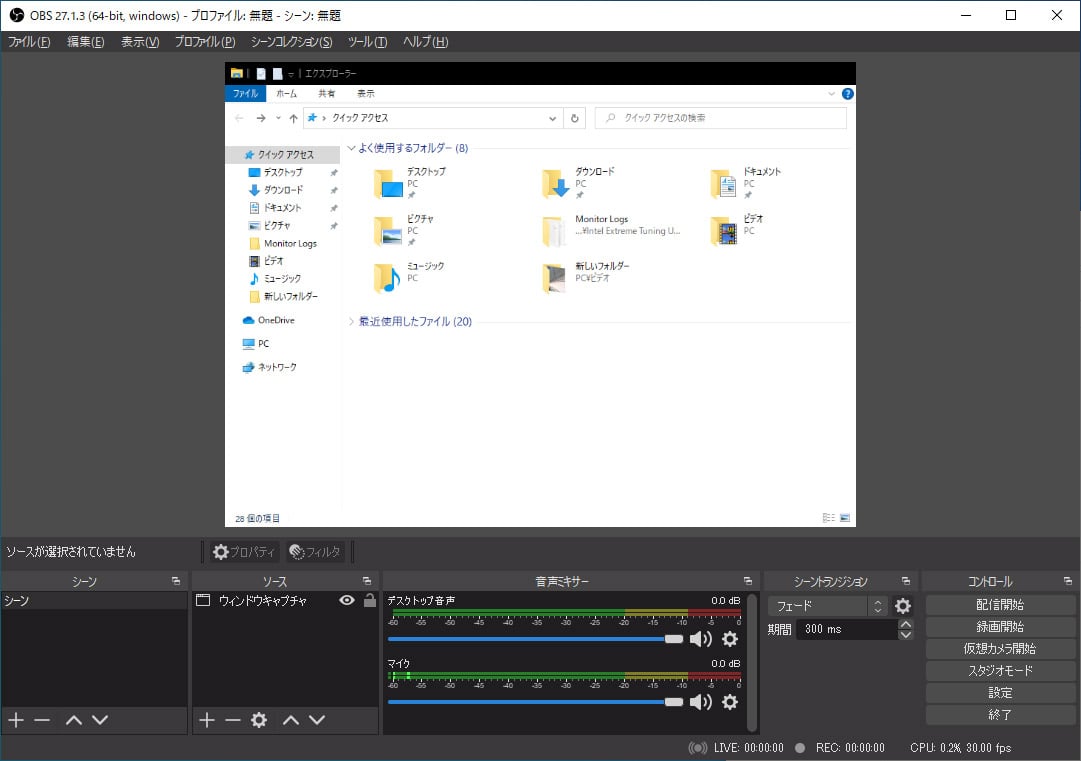The height and width of the screenshot is (761, 1081).
Task: Select シーン in the scenes list
Action: coord(94,600)
